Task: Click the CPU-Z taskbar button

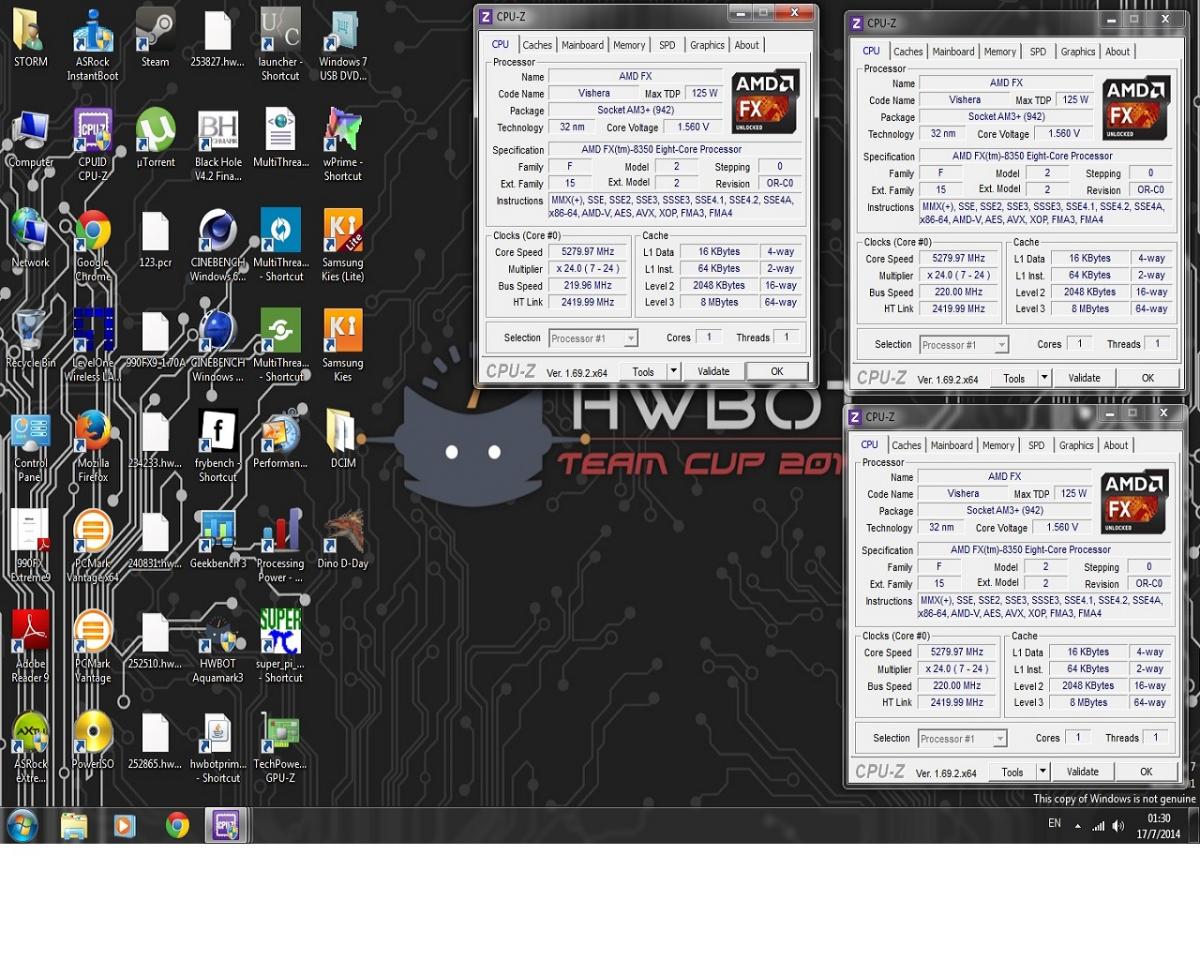Action: pos(224,826)
